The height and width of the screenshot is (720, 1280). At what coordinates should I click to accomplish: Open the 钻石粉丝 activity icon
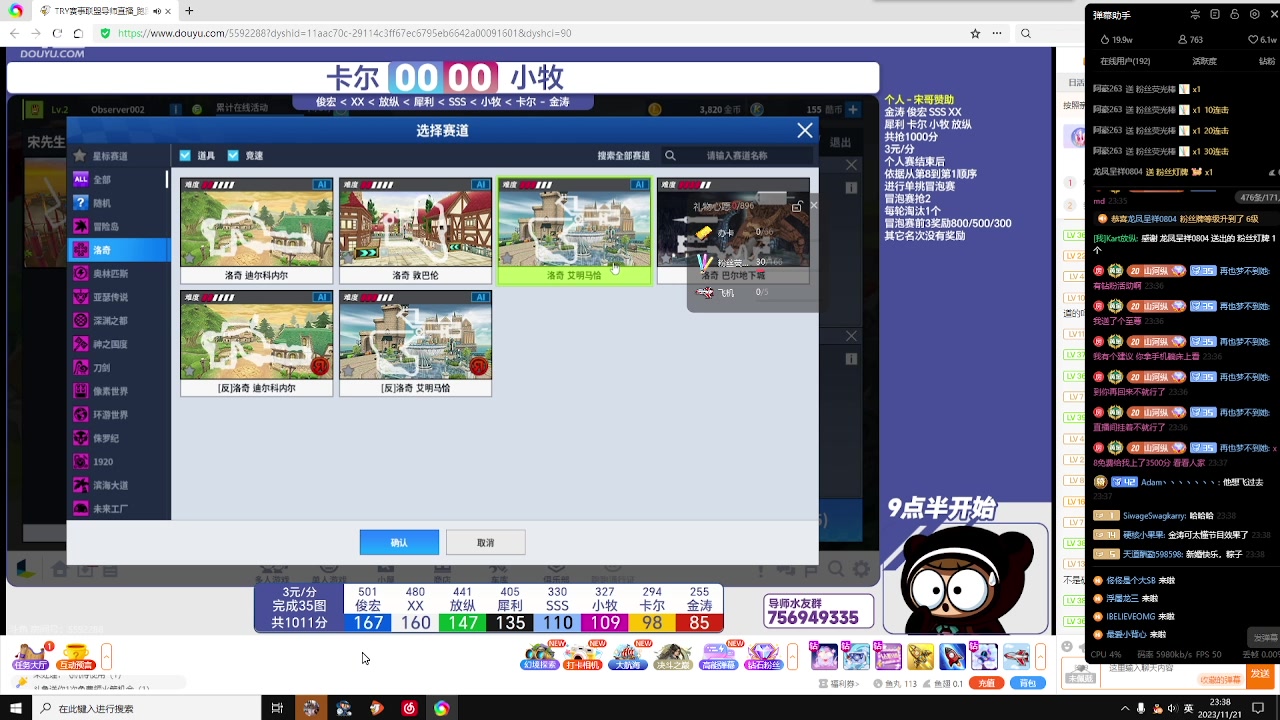(x=763, y=656)
